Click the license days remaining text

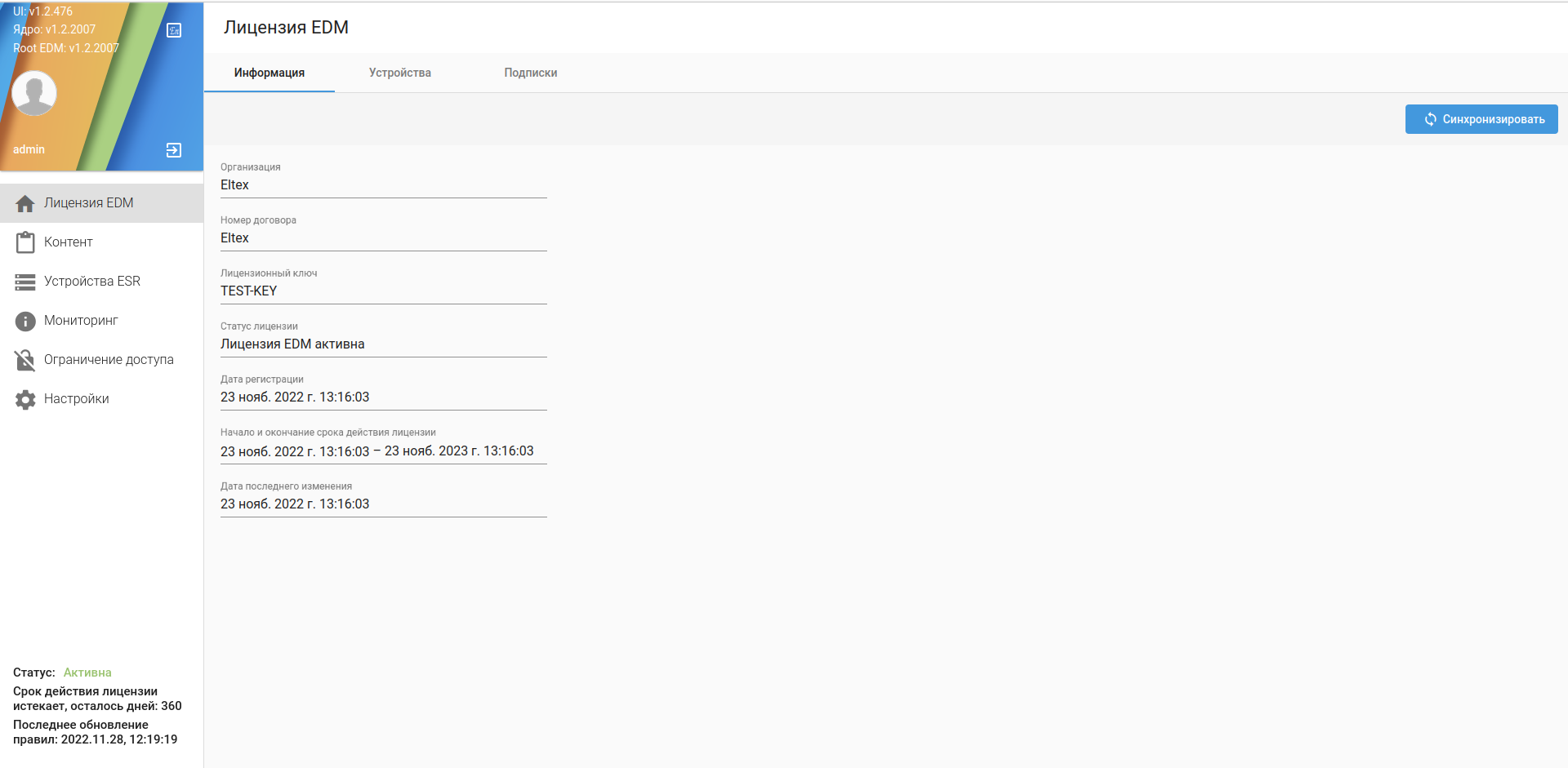(x=97, y=699)
